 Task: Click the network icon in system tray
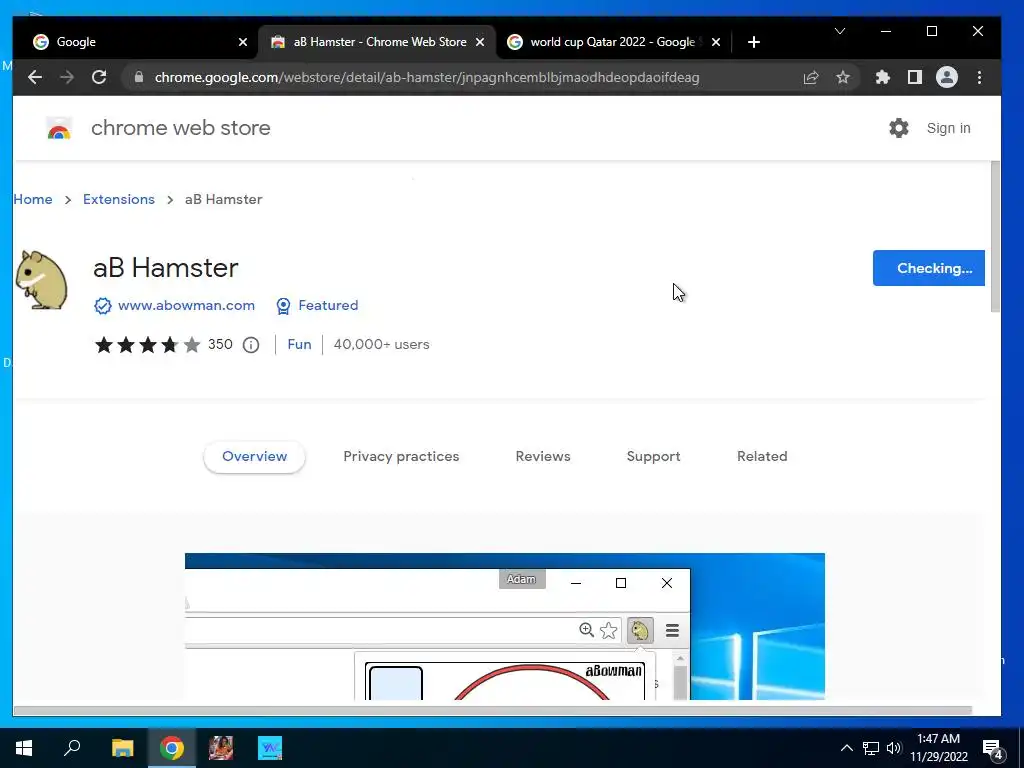871,748
